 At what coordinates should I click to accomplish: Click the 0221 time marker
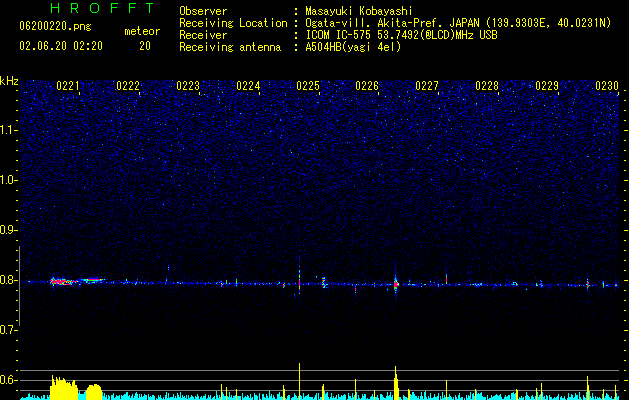[68, 86]
